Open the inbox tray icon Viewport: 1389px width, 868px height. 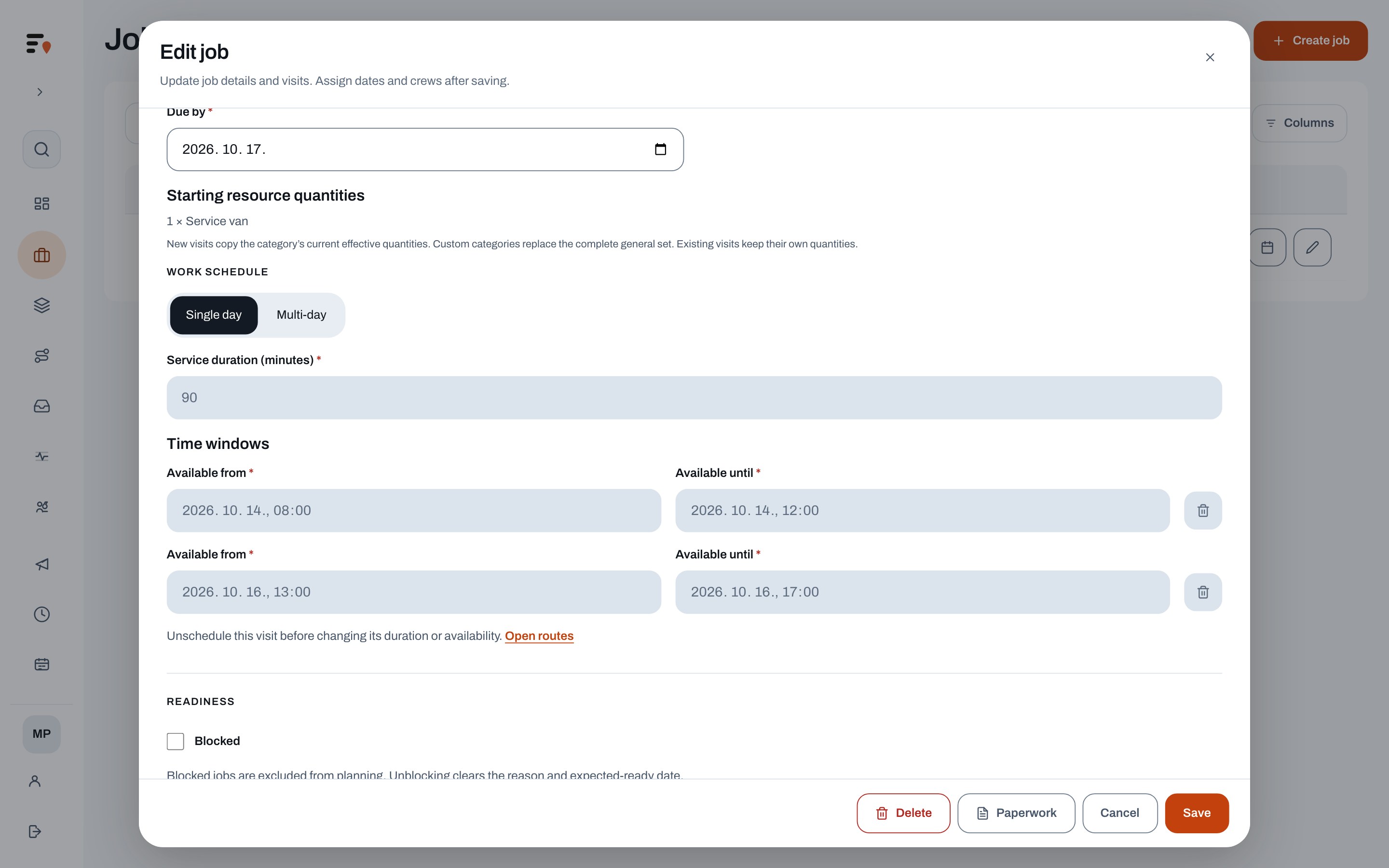[41, 406]
